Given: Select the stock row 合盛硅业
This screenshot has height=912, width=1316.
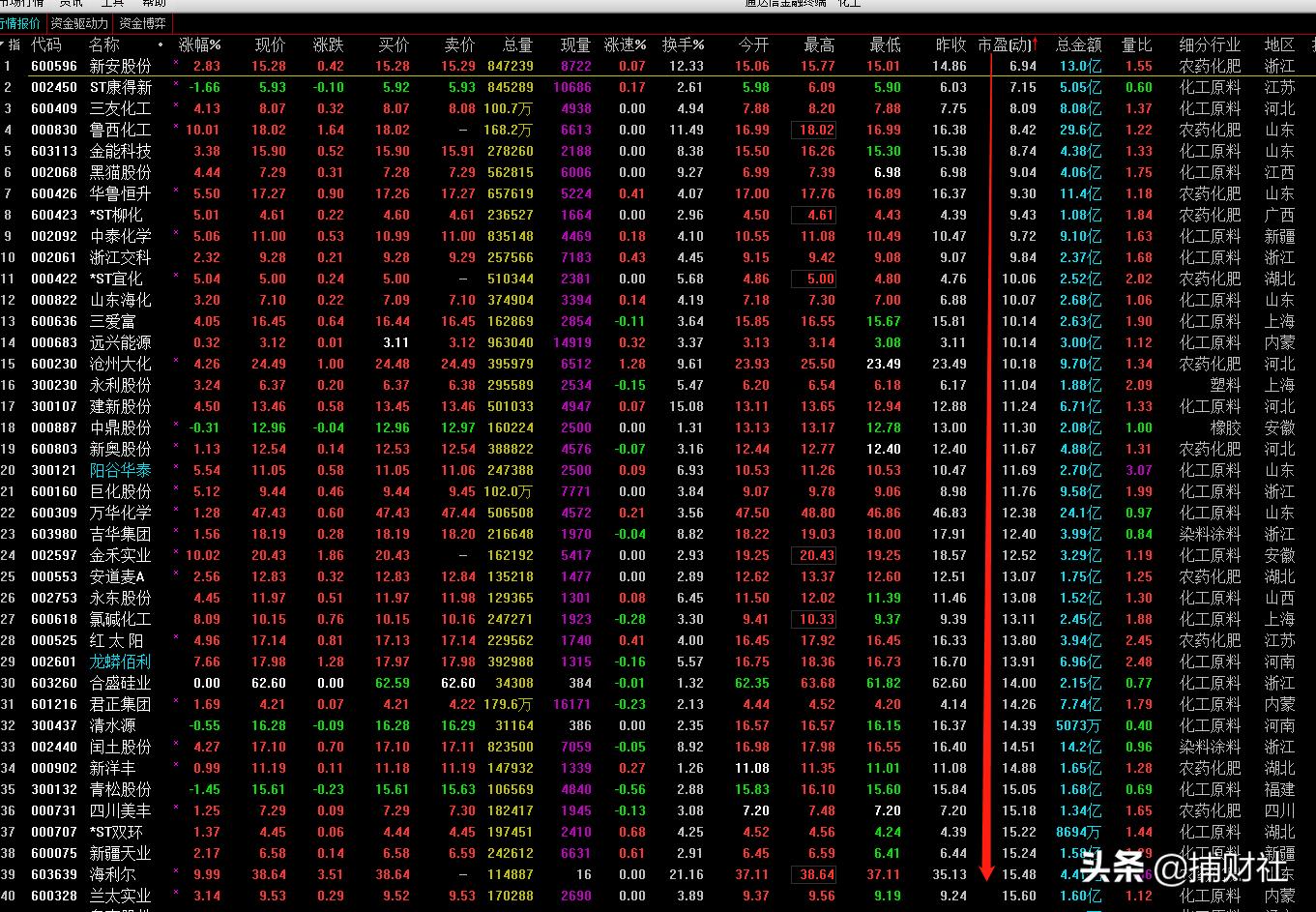Looking at the screenshot, I should (120, 683).
